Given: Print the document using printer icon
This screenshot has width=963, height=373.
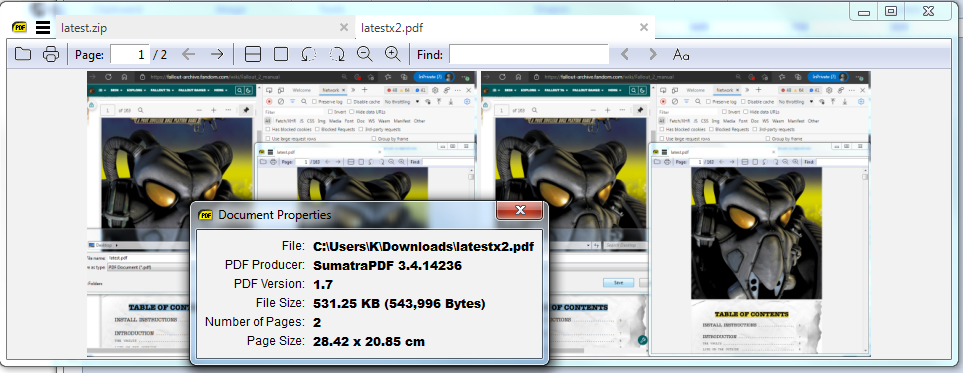Looking at the screenshot, I should click(51, 54).
